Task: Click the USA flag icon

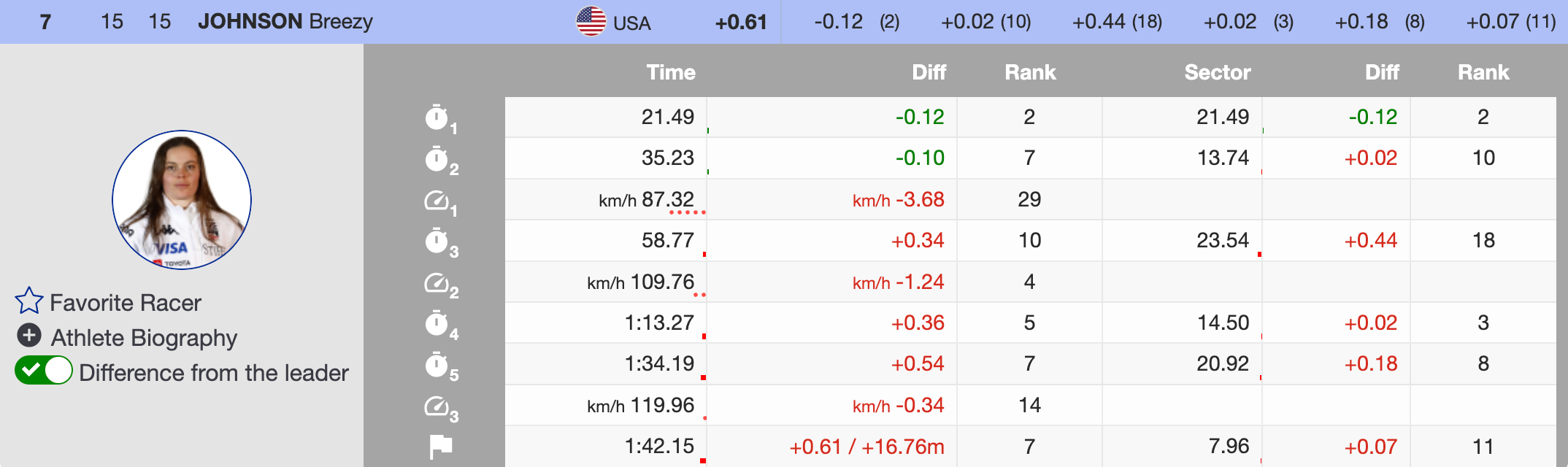Action: pyautogui.click(x=591, y=21)
